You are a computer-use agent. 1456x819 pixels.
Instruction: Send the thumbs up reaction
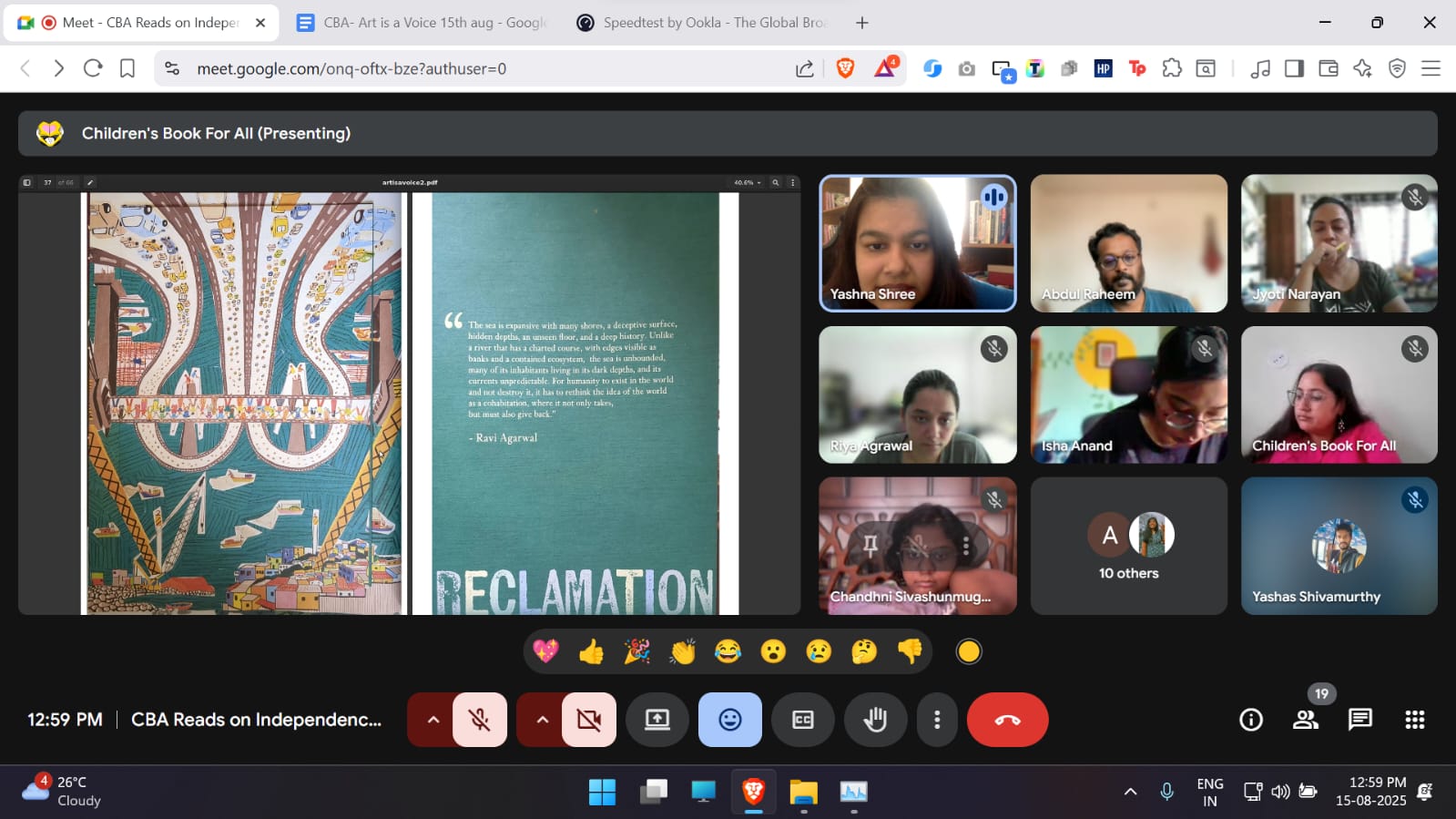click(x=591, y=651)
